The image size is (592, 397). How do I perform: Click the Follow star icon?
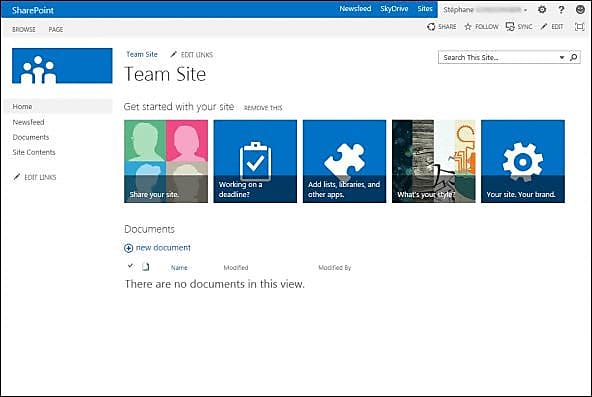tap(468, 27)
